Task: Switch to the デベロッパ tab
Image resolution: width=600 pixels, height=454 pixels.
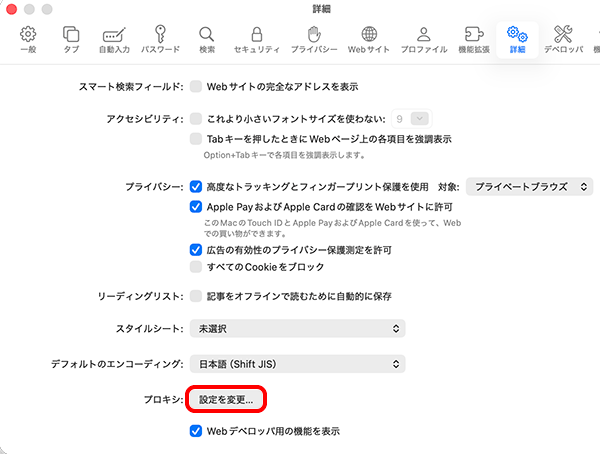Action: pos(562,36)
